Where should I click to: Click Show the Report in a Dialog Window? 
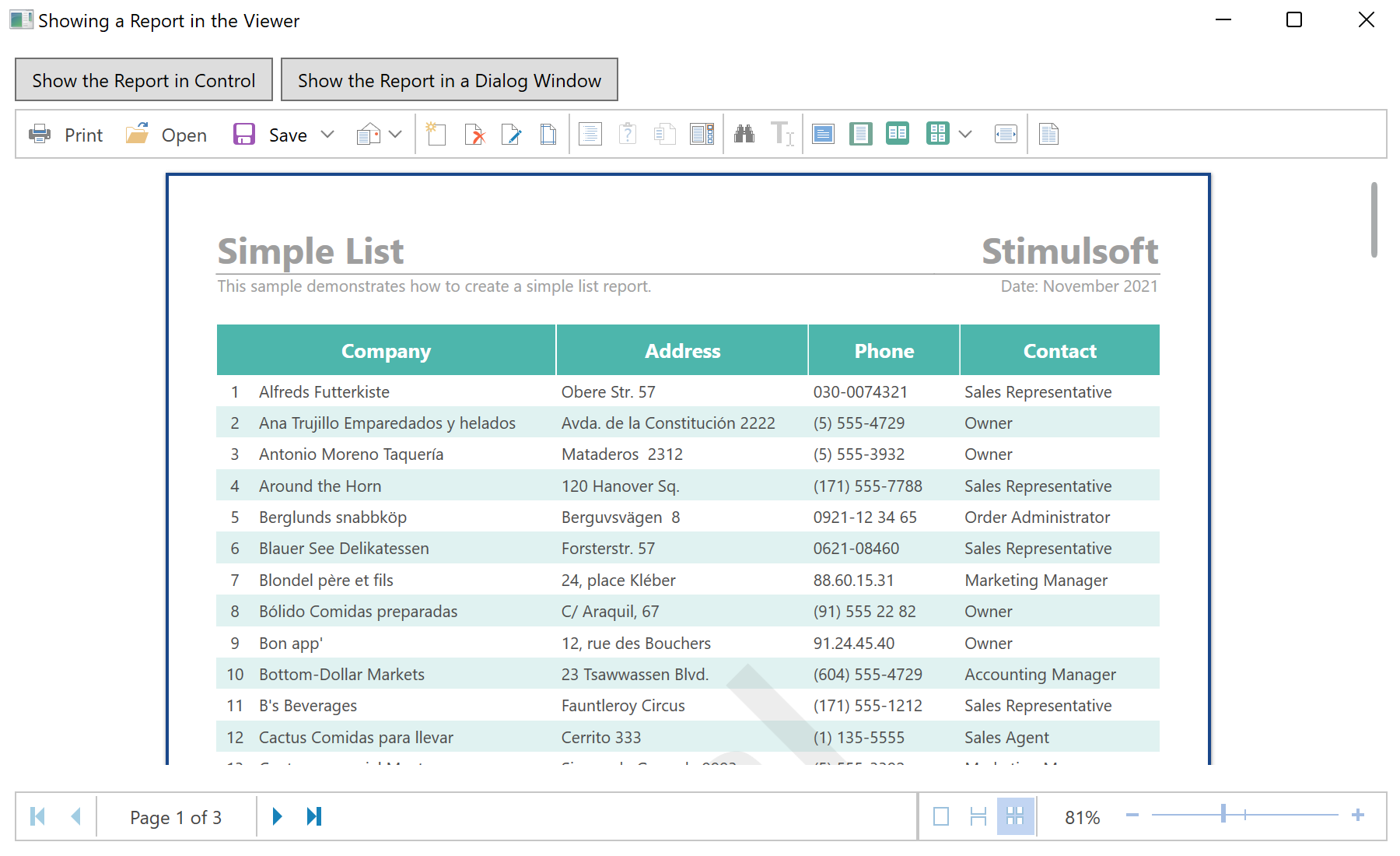[x=450, y=80]
